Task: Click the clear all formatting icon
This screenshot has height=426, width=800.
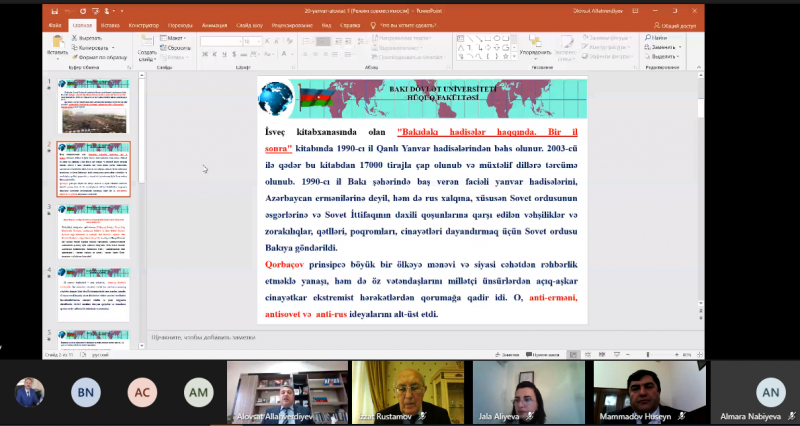Action: pyautogui.click(x=289, y=41)
